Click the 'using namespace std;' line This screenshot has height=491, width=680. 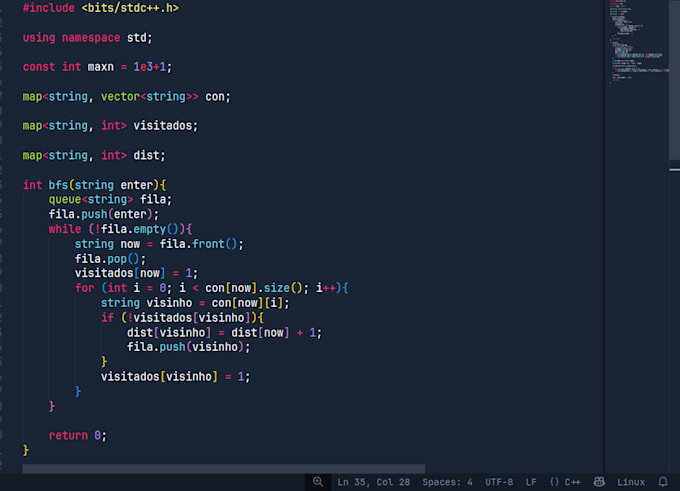coord(88,38)
